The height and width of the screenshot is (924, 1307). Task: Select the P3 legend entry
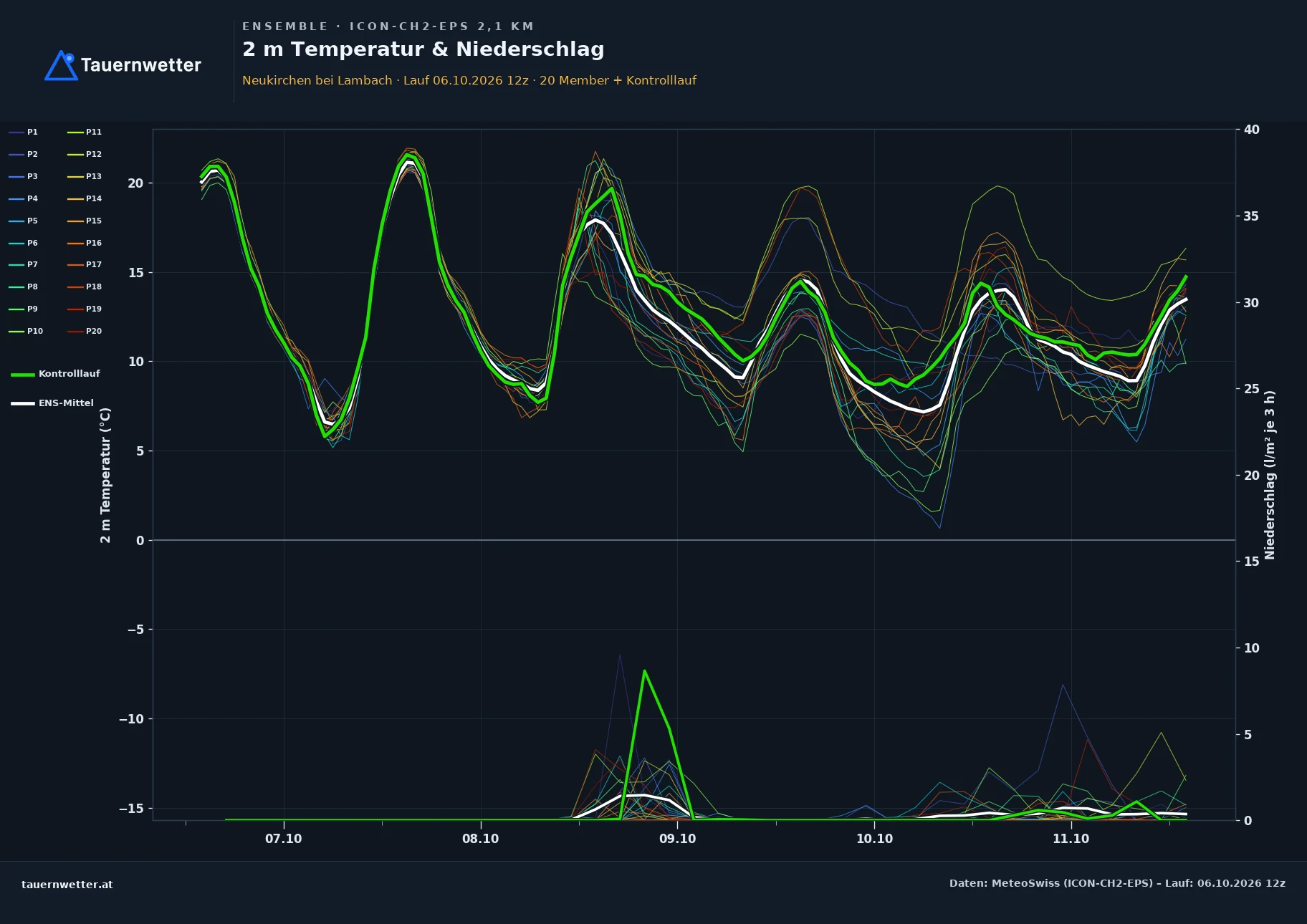24,177
